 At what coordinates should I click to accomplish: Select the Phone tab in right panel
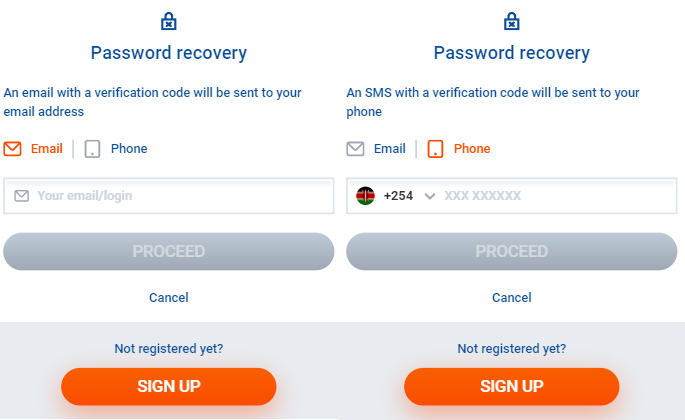[472, 149]
